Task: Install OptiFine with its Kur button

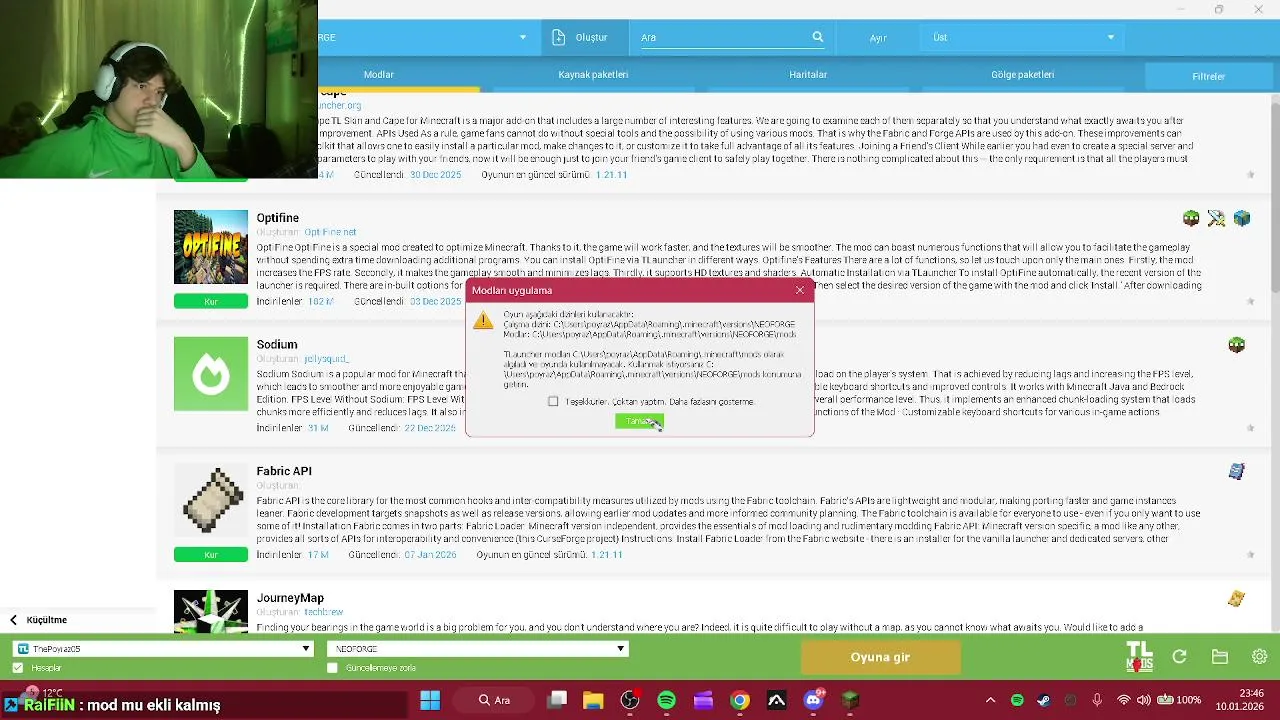Action: click(211, 301)
